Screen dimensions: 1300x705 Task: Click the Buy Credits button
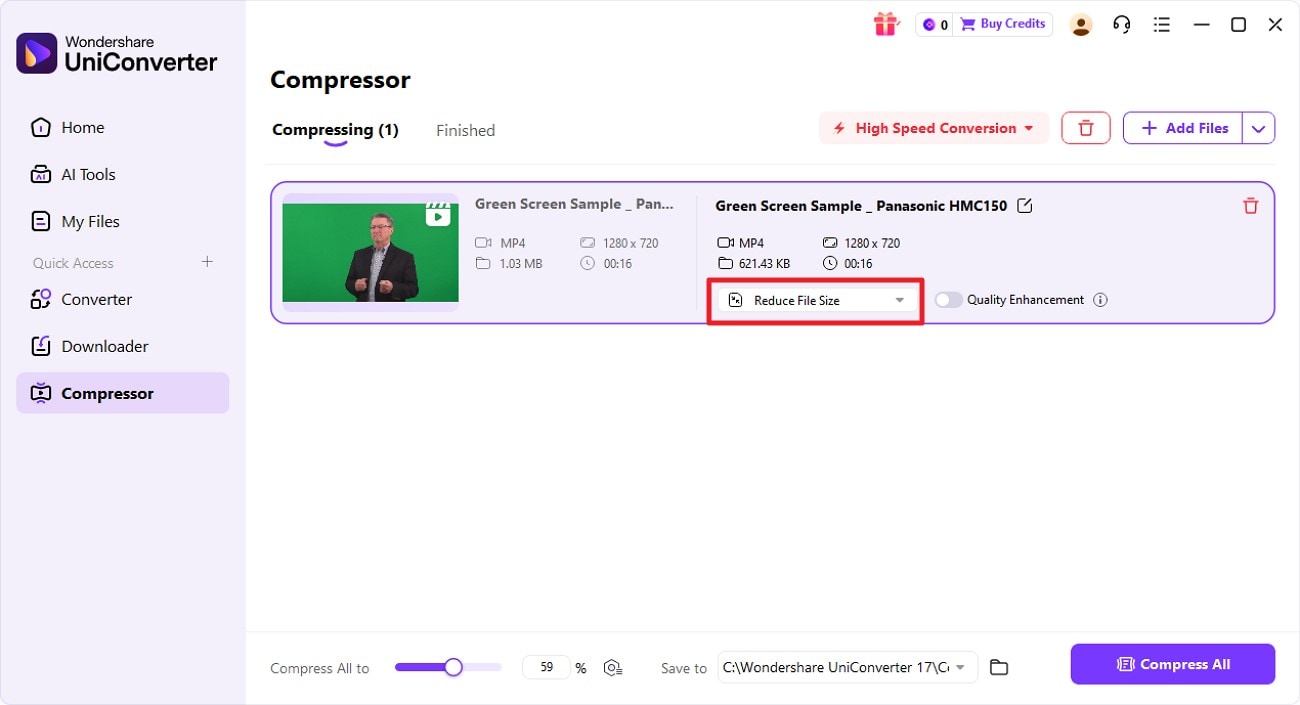(x=1003, y=23)
